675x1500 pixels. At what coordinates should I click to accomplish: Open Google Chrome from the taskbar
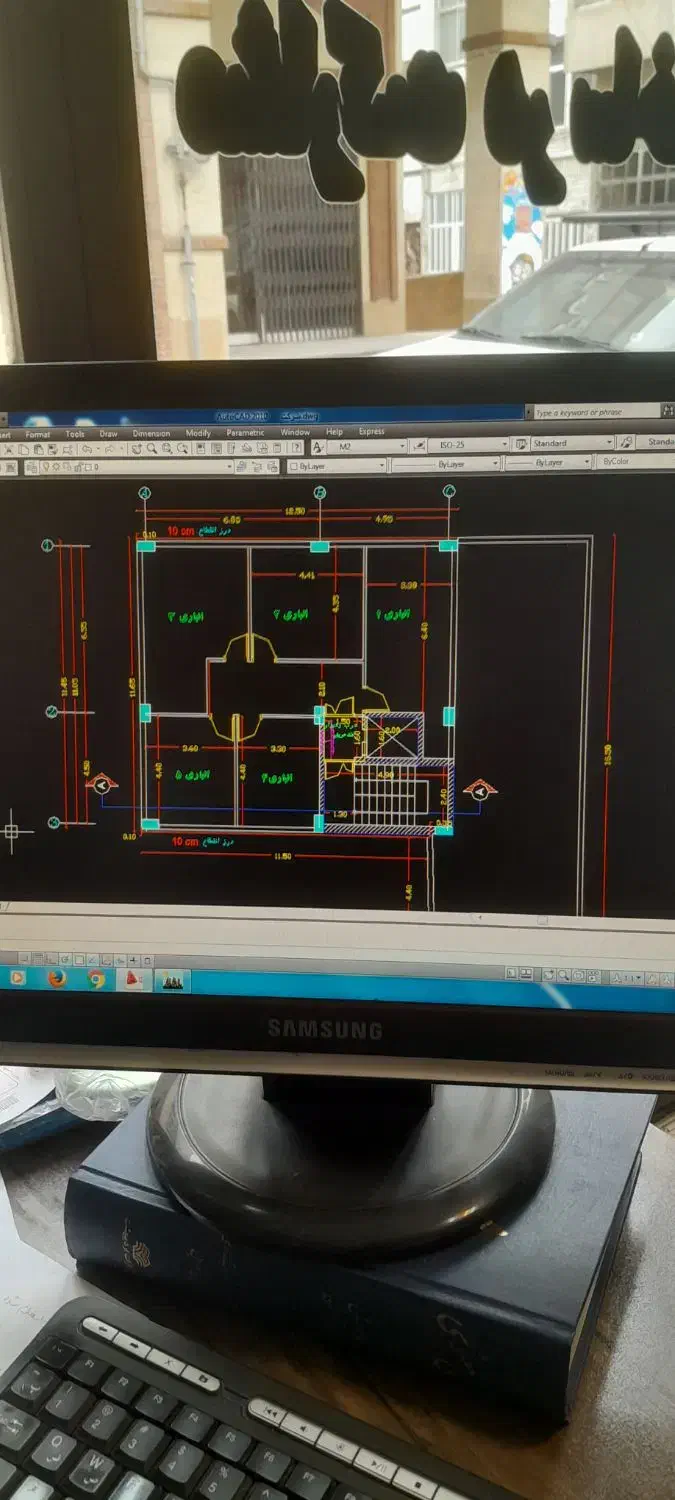point(96,979)
